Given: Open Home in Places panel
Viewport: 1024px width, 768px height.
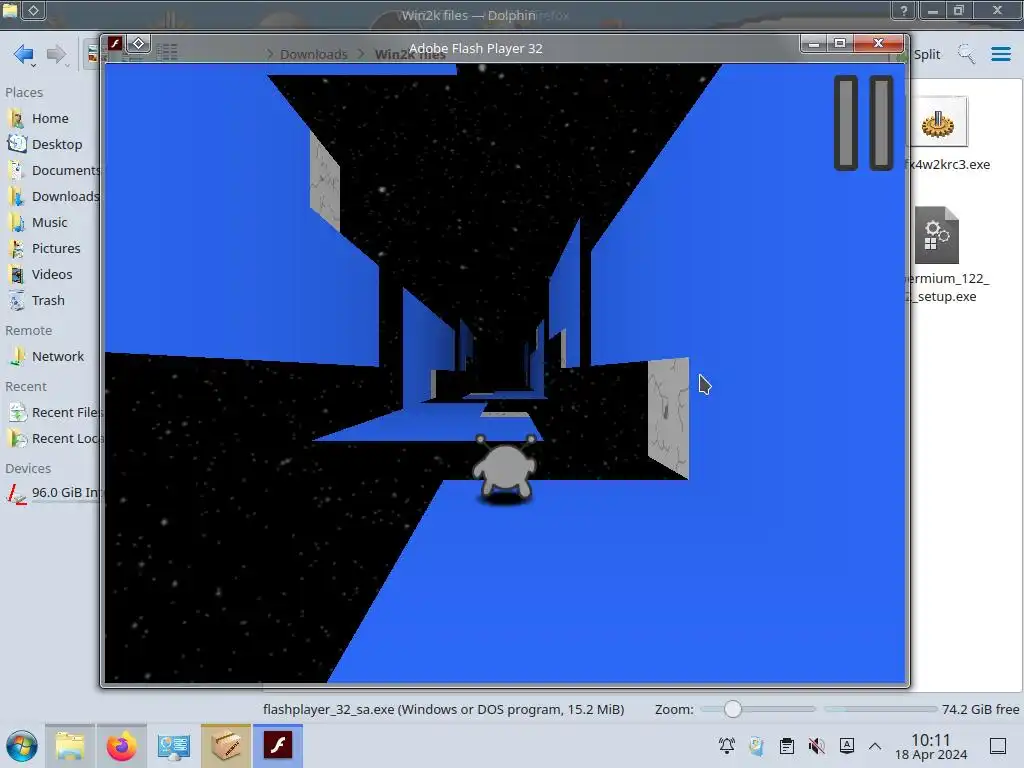Looking at the screenshot, I should (x=50, y=118).
